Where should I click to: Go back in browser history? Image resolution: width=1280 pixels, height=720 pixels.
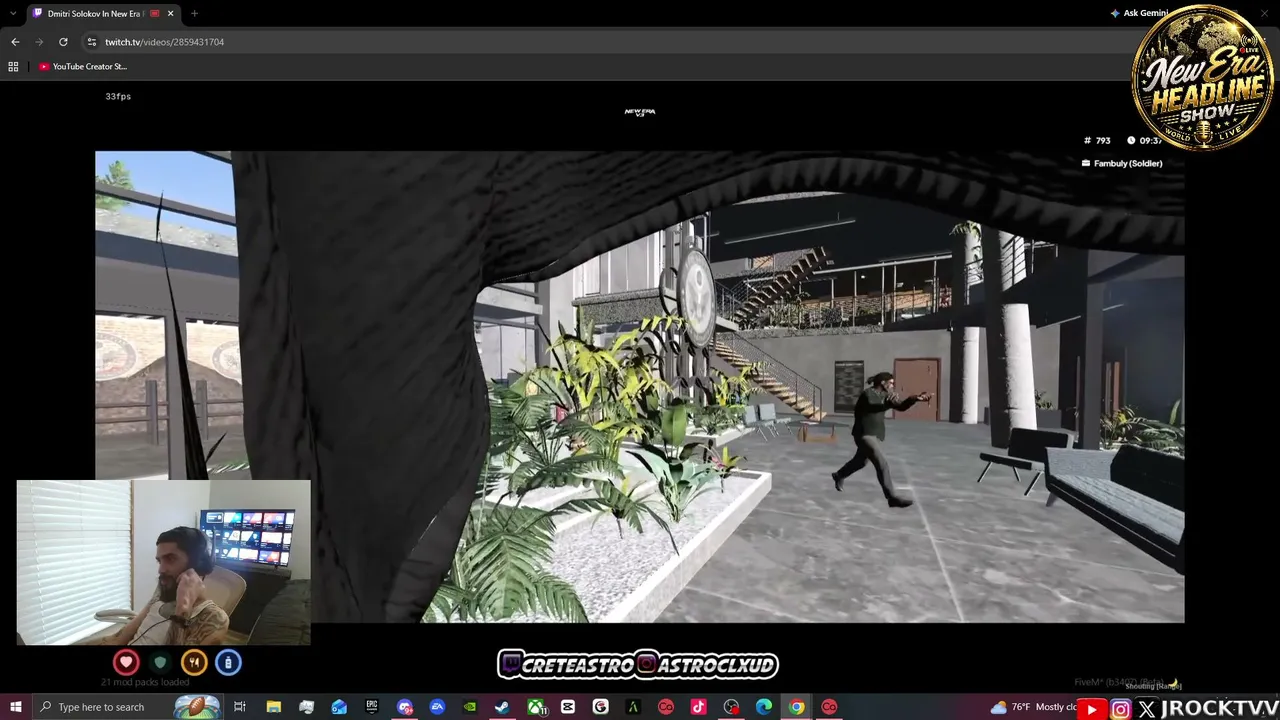15,42
